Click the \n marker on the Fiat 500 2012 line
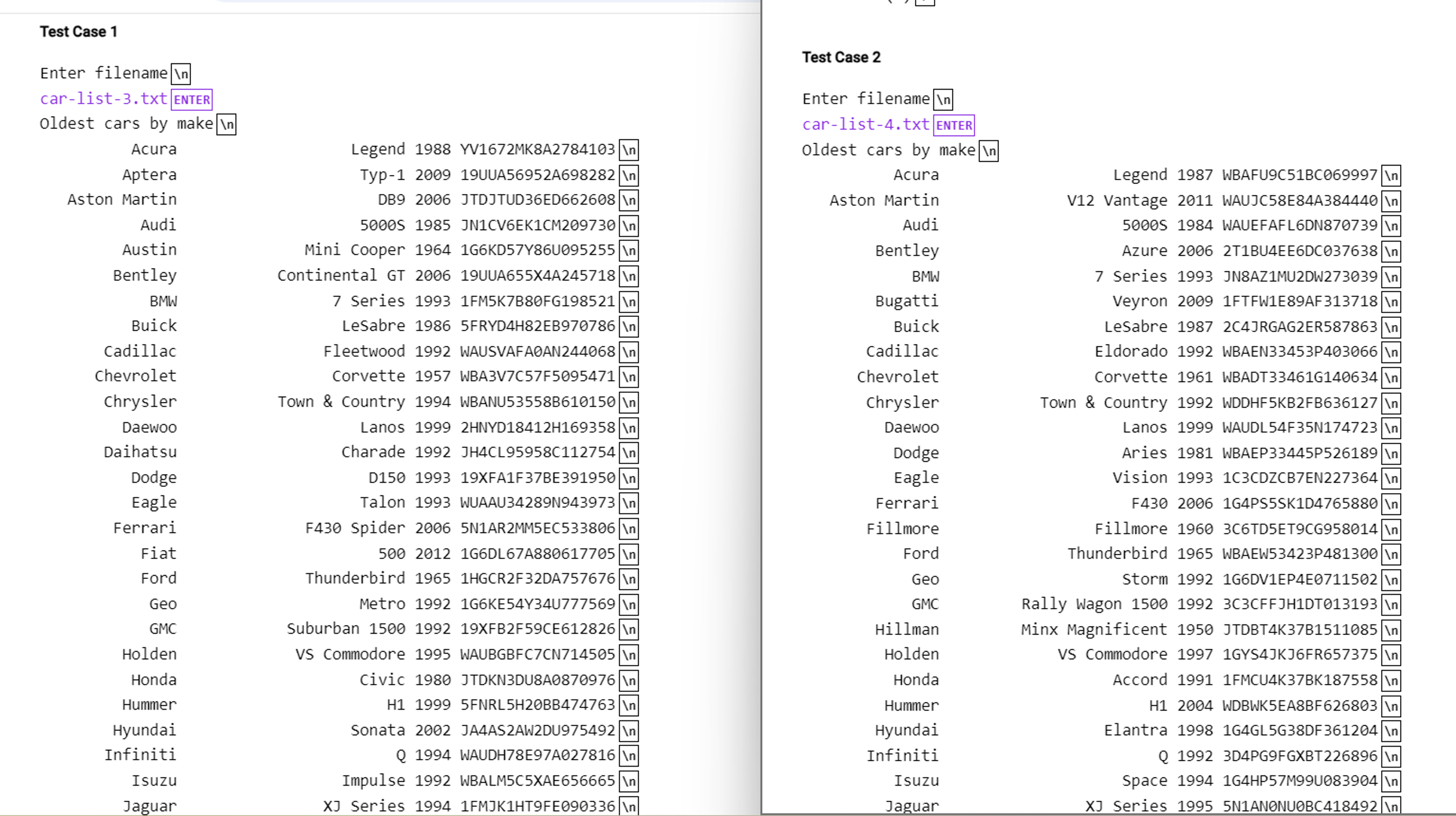This screenshot has width=1456, height=816. click(629, 553)
